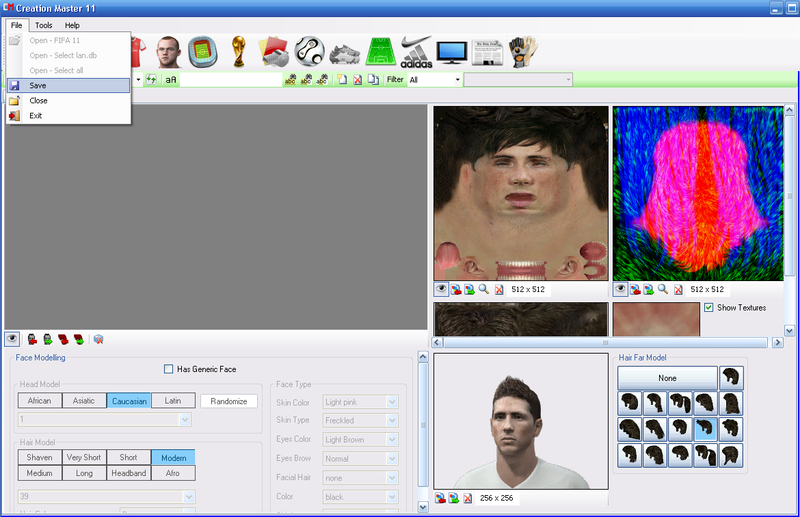Click the stadium icon in toolbar
The height and width of the screenshot is (517, 800).
coord(202,51)
